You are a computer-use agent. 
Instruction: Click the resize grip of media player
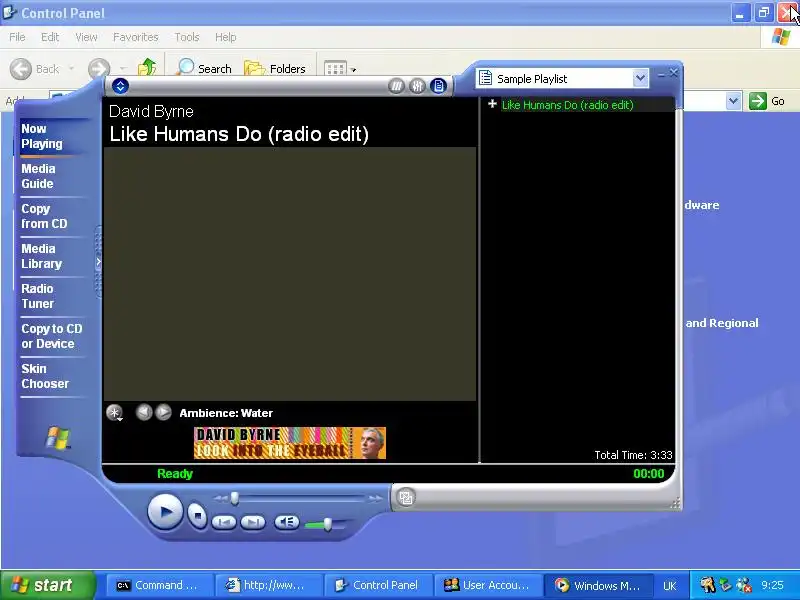[x=676, y=504]
